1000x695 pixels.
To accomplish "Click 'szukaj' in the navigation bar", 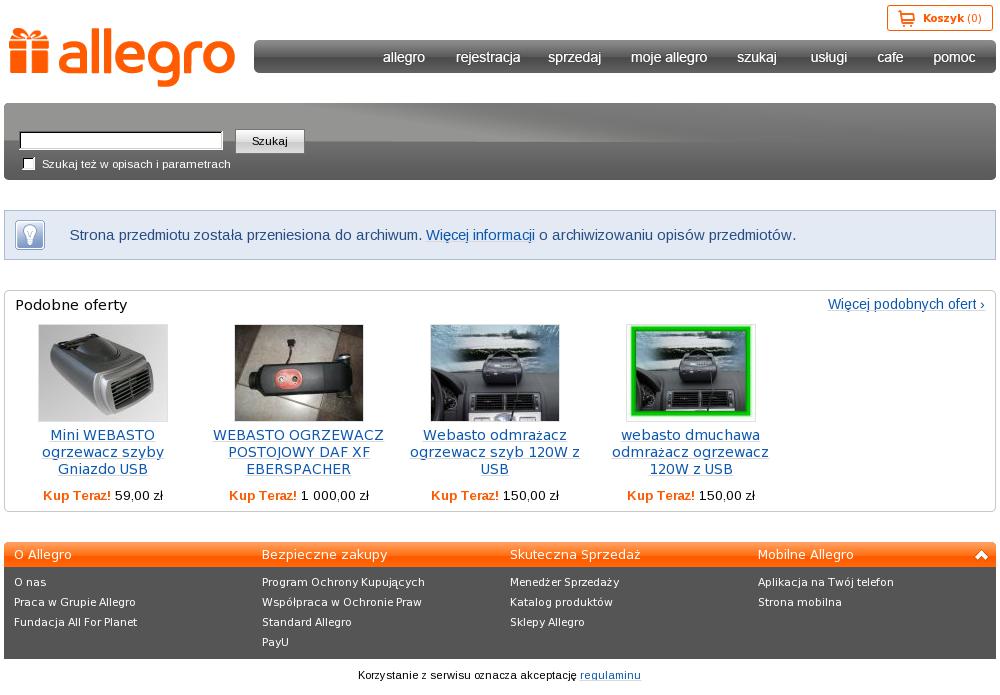I will tap(757, 57).
